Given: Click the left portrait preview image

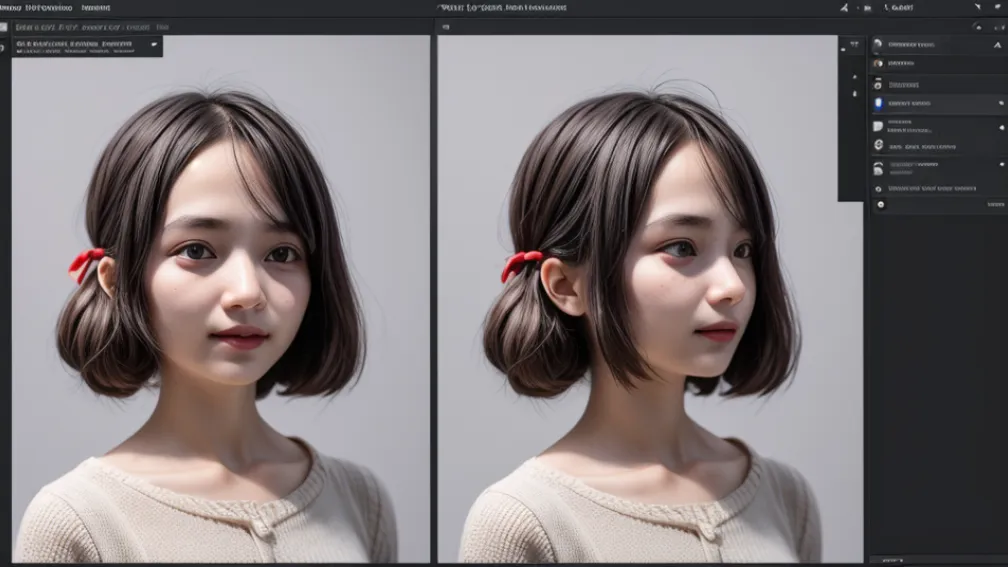Looking at the screenshot, I should click(x=220, y=300).
